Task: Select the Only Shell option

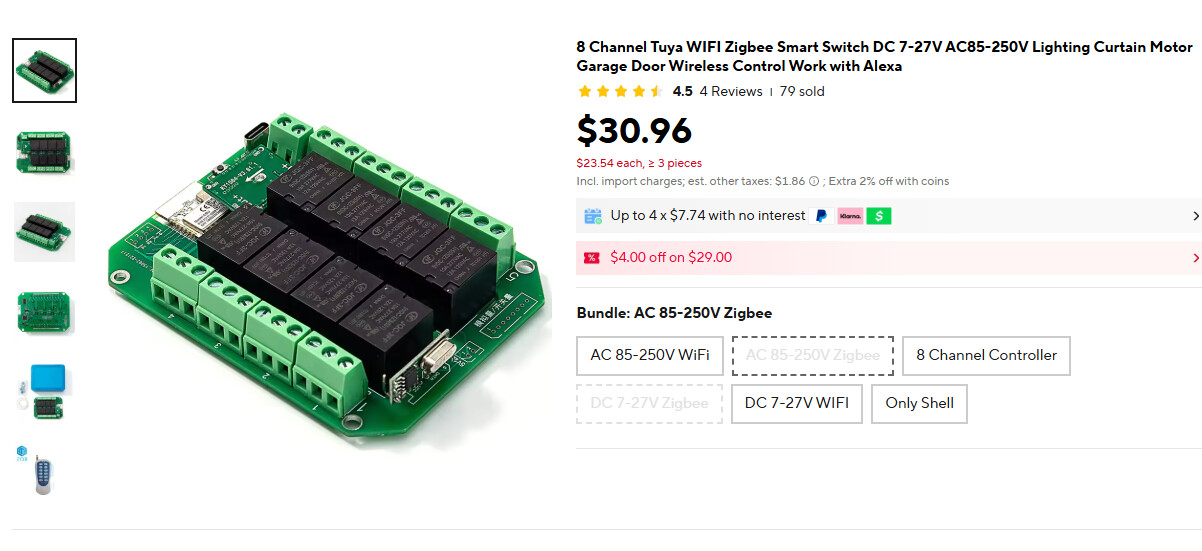Action: click(919, 404)
